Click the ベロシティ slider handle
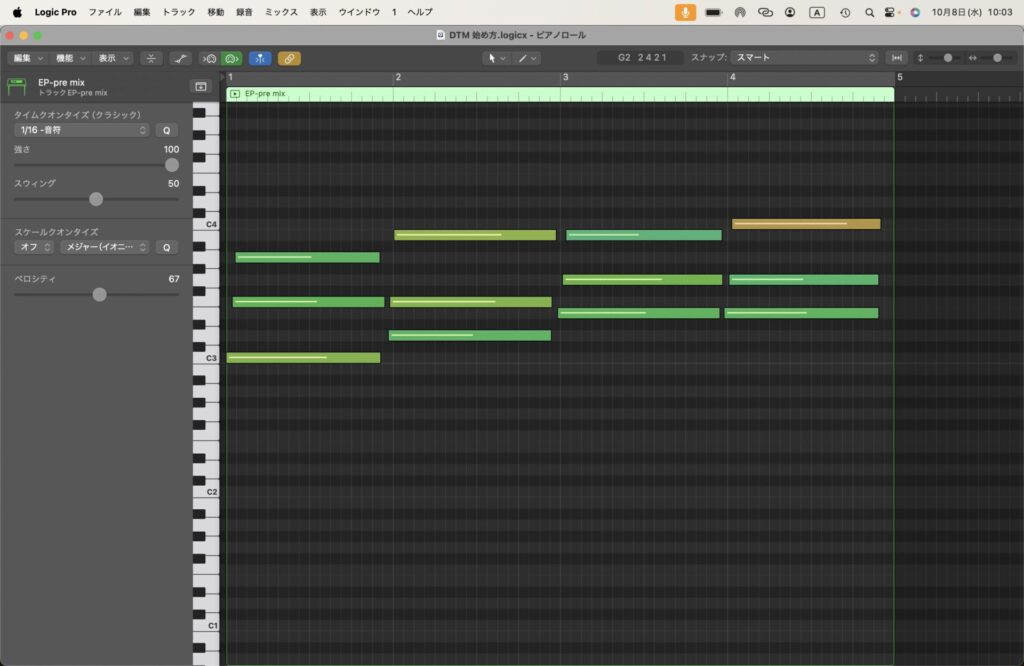Image resolution: width=1024 pixels, height=666 pixels. point(99,294)
